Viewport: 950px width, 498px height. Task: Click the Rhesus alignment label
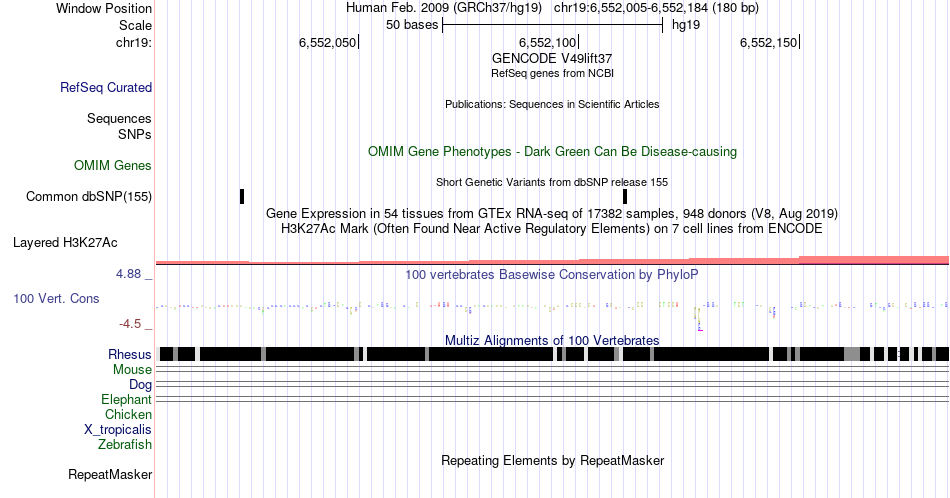tap(130, 354)
